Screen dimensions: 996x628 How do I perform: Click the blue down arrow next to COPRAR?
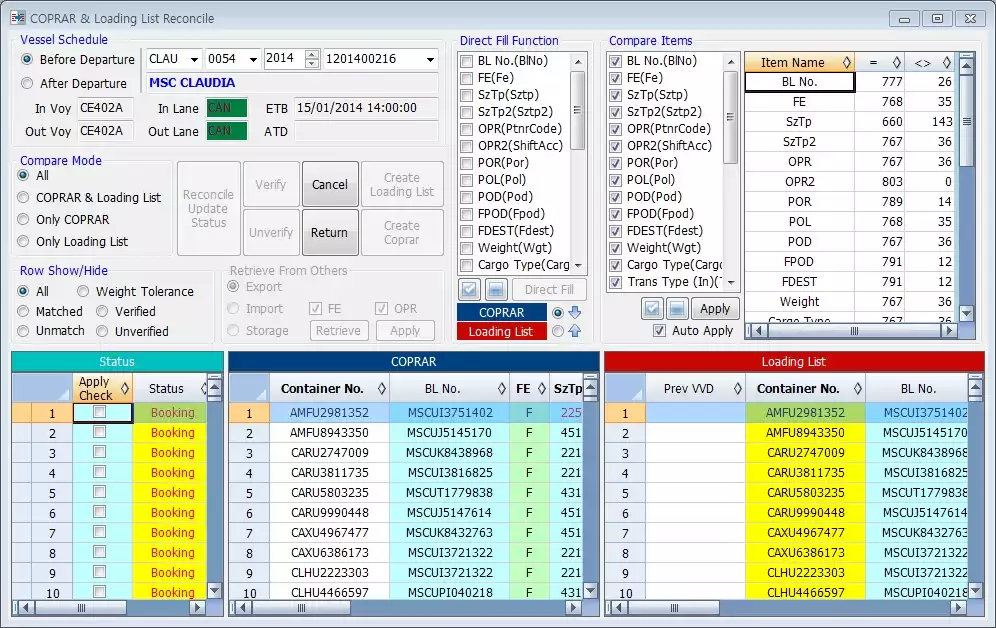(575, 312)
